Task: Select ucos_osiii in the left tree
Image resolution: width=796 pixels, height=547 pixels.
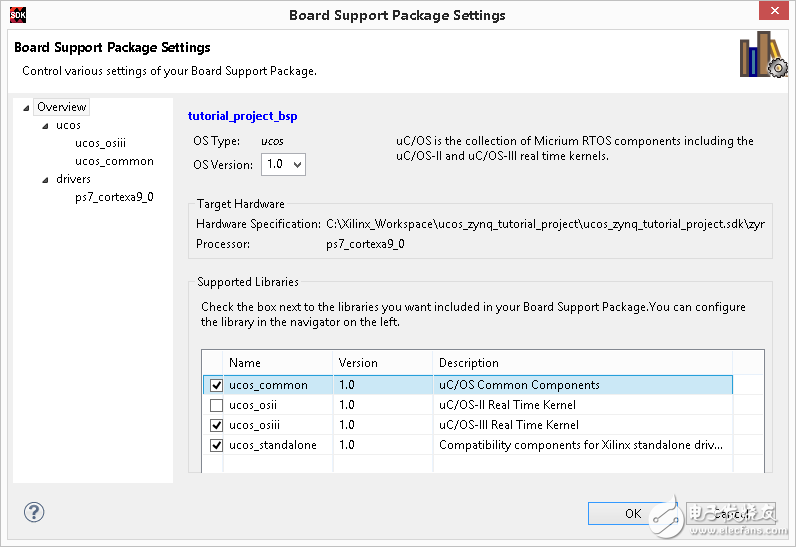Action: click(100, 143)
